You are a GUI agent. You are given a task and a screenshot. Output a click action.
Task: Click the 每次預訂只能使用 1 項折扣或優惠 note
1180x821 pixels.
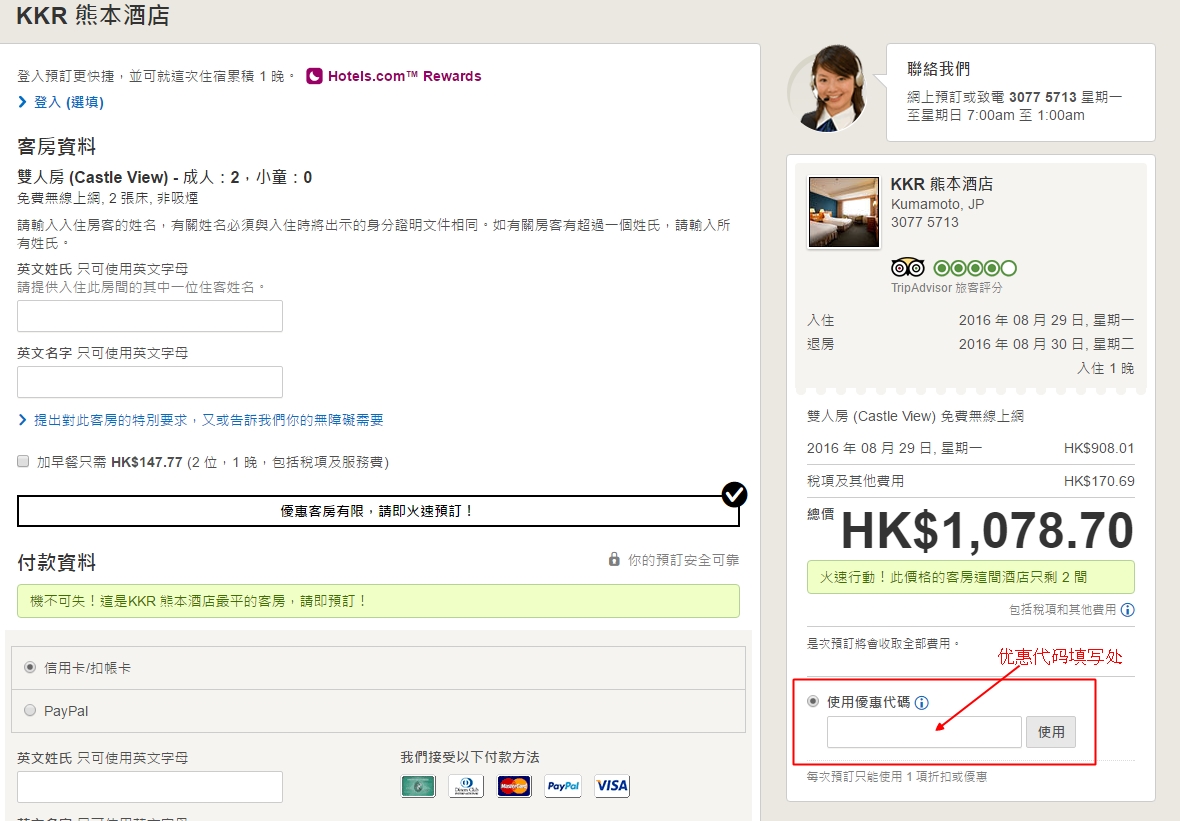897,777
